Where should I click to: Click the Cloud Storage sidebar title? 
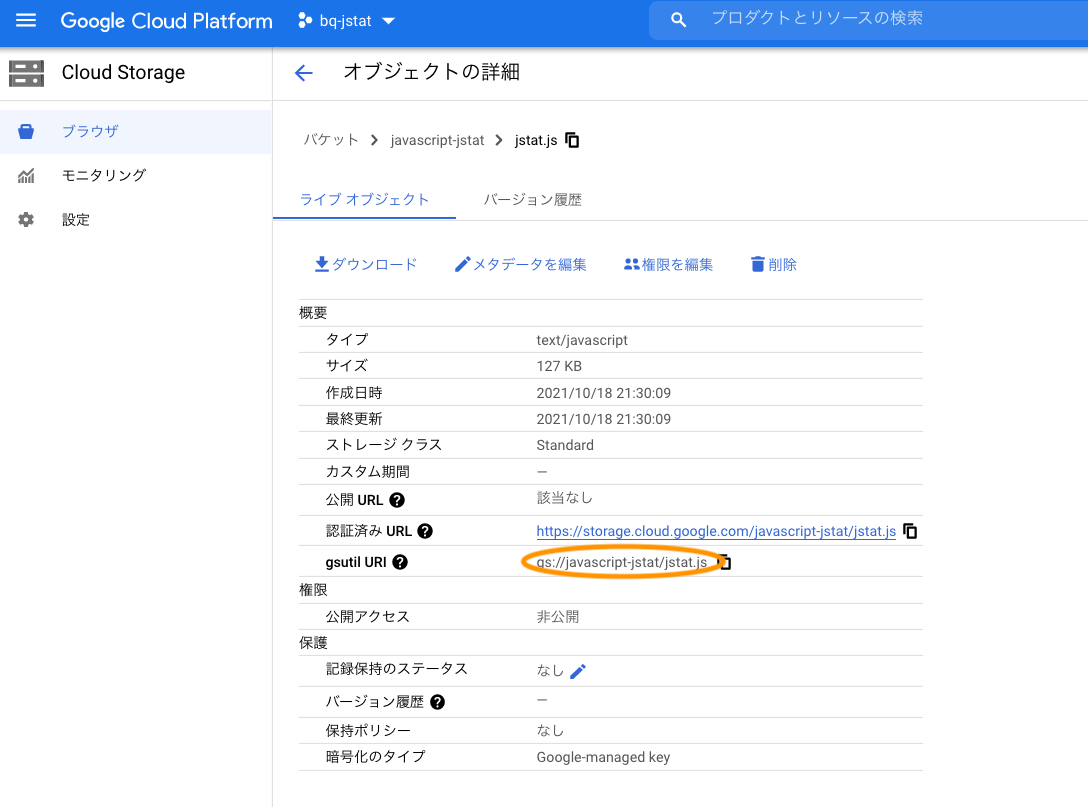point(124,73)
